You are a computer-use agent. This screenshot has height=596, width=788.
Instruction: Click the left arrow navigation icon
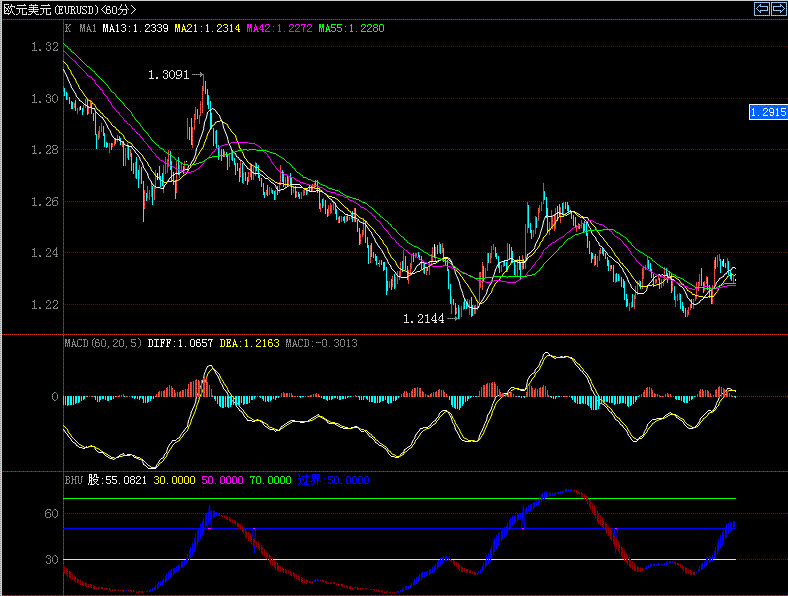(x=761, y=9)
